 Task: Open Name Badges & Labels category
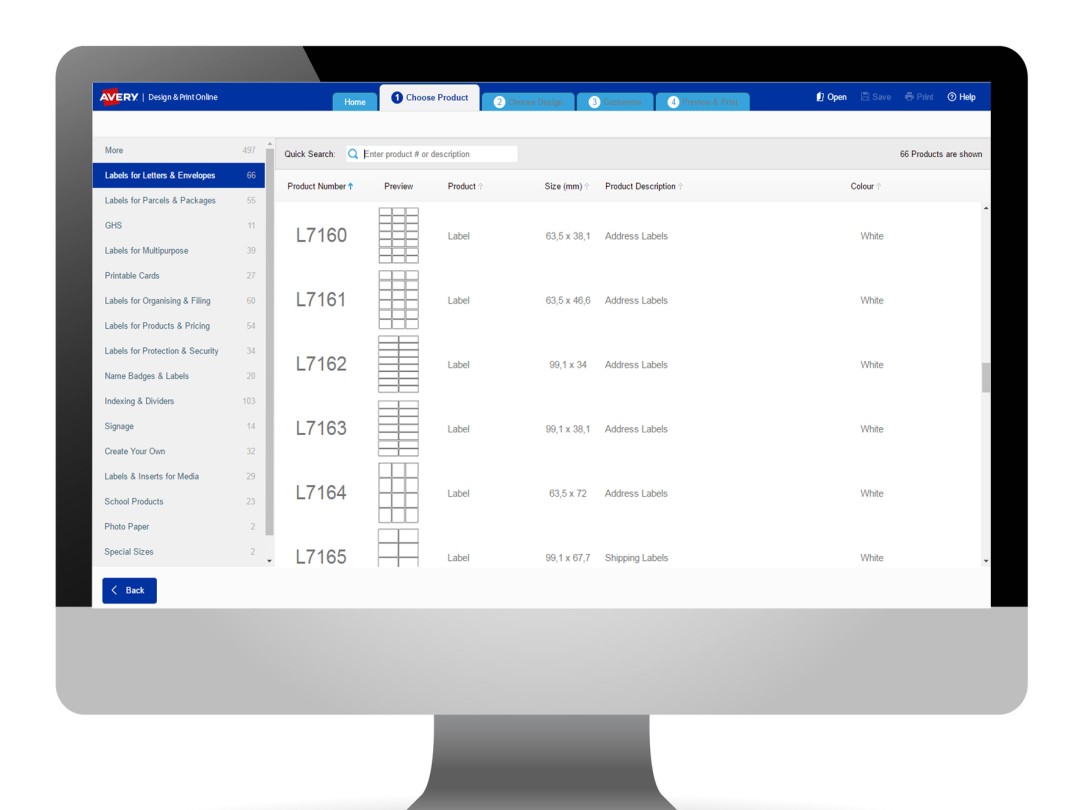click(179, 376)
